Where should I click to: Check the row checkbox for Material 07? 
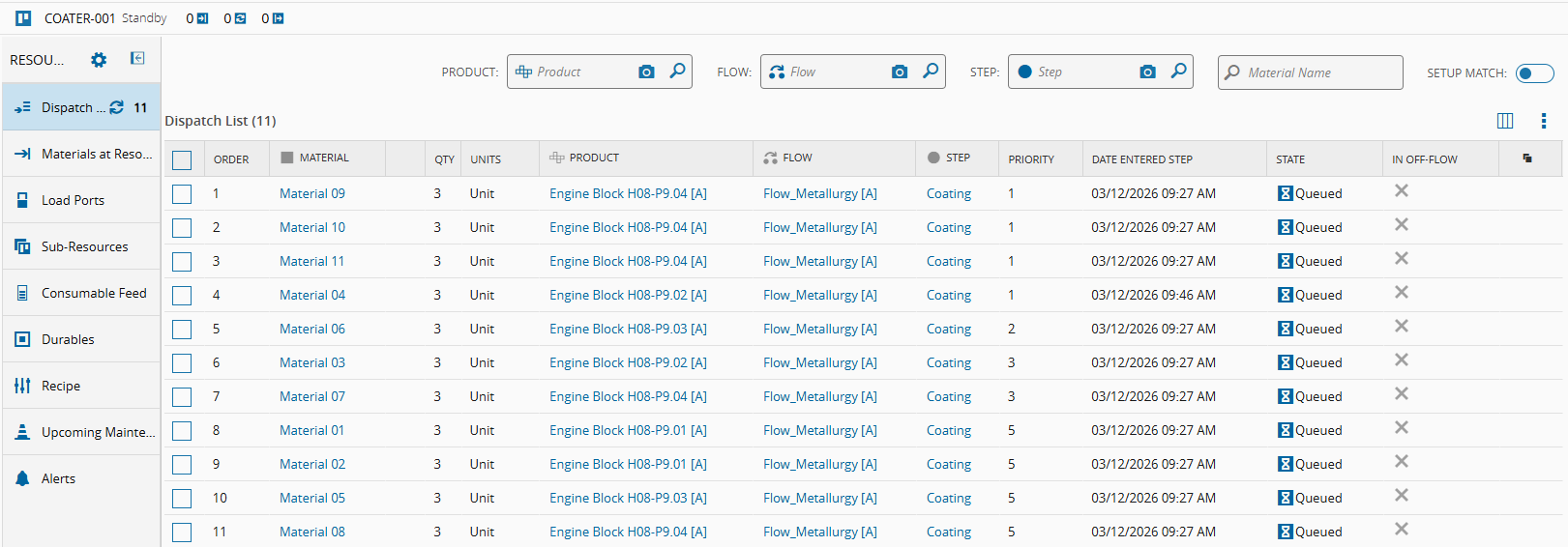pos(182,397)
